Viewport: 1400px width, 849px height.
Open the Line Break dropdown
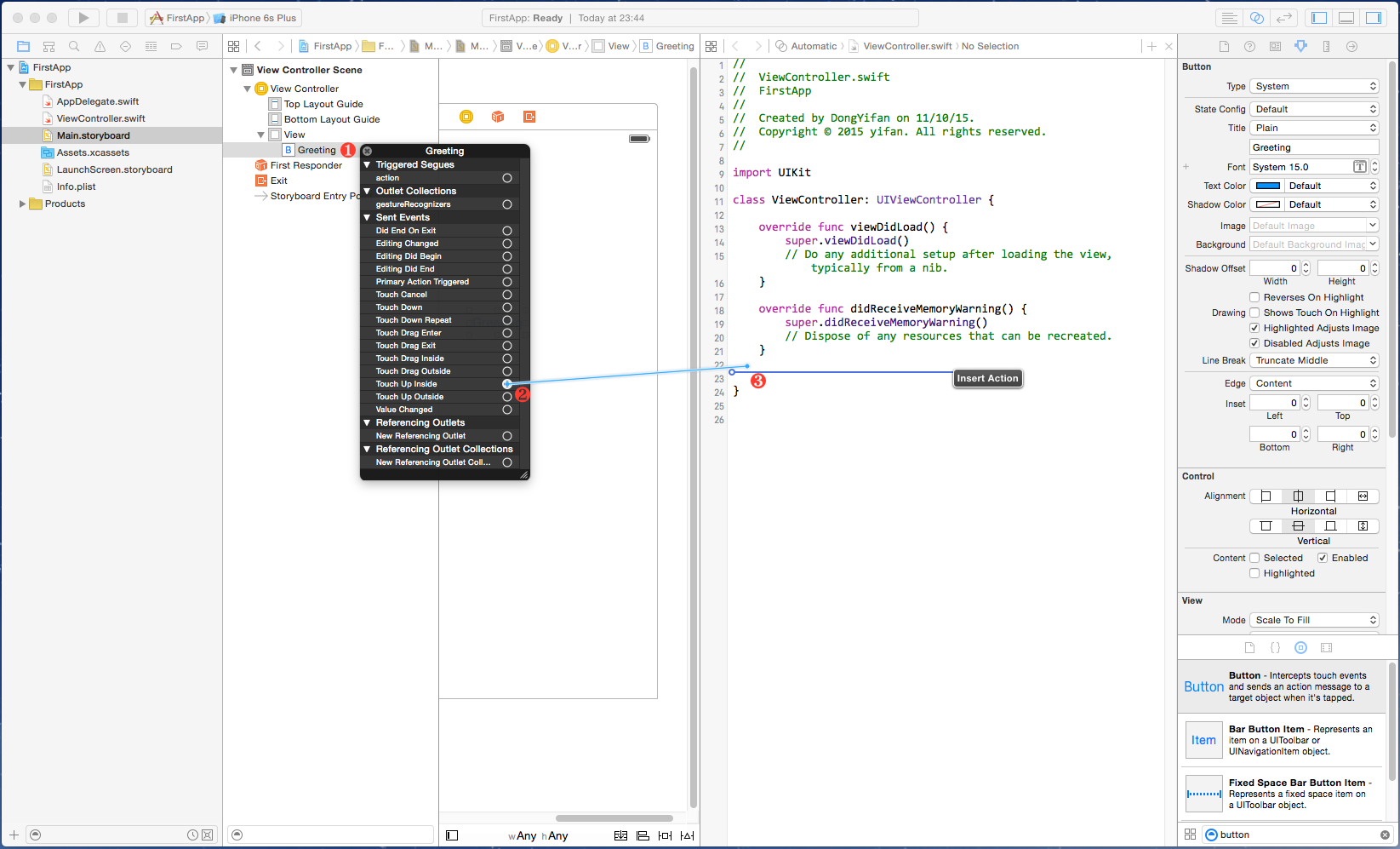(1314, 360)
